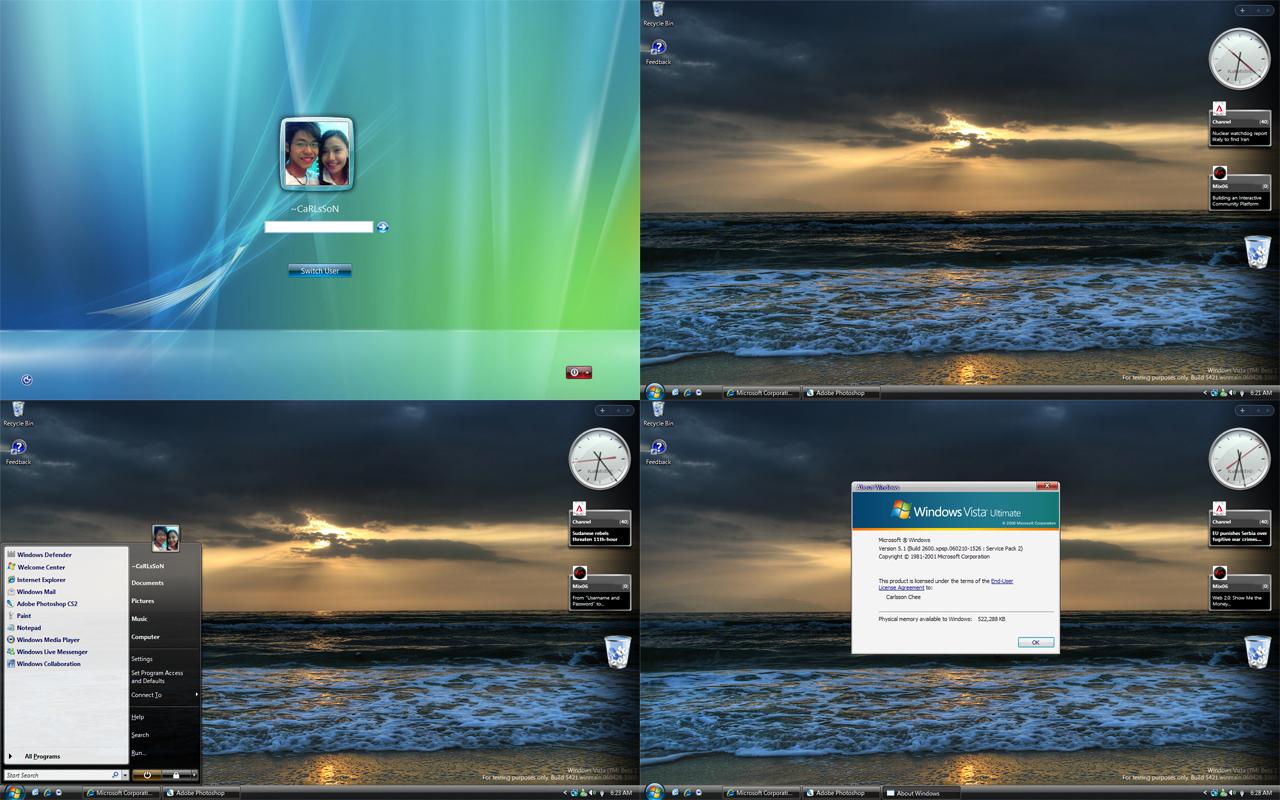
Task: Open Feedback icon on the 8:21 AM desktop
Action: 658,52
